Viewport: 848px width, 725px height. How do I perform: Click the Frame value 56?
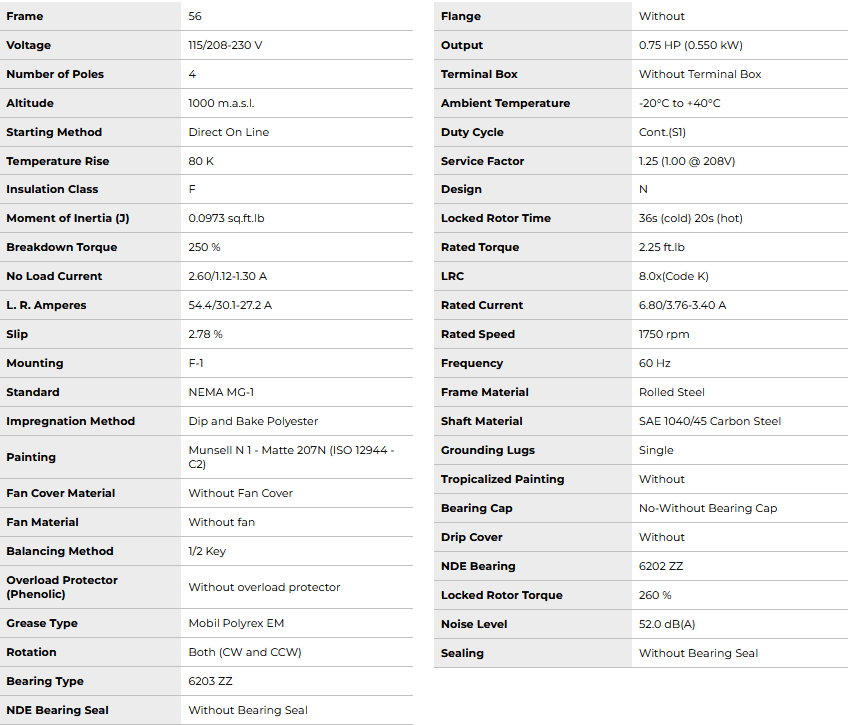point(195,17)
